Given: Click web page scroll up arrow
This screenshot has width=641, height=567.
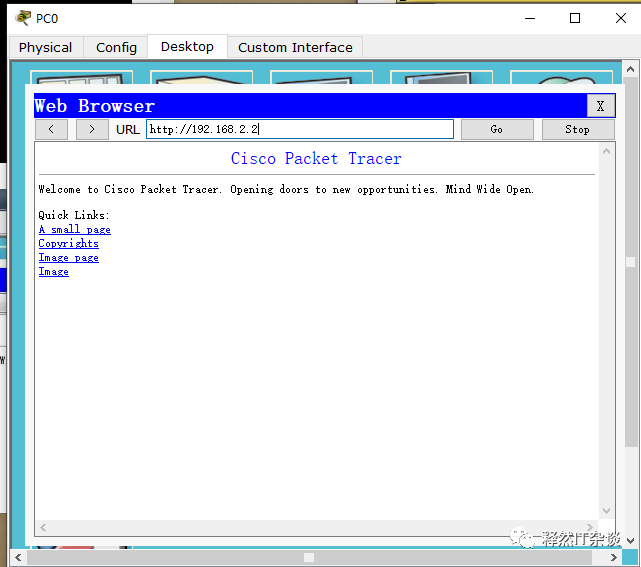Looking at the screenshot, I should point(607,152).
